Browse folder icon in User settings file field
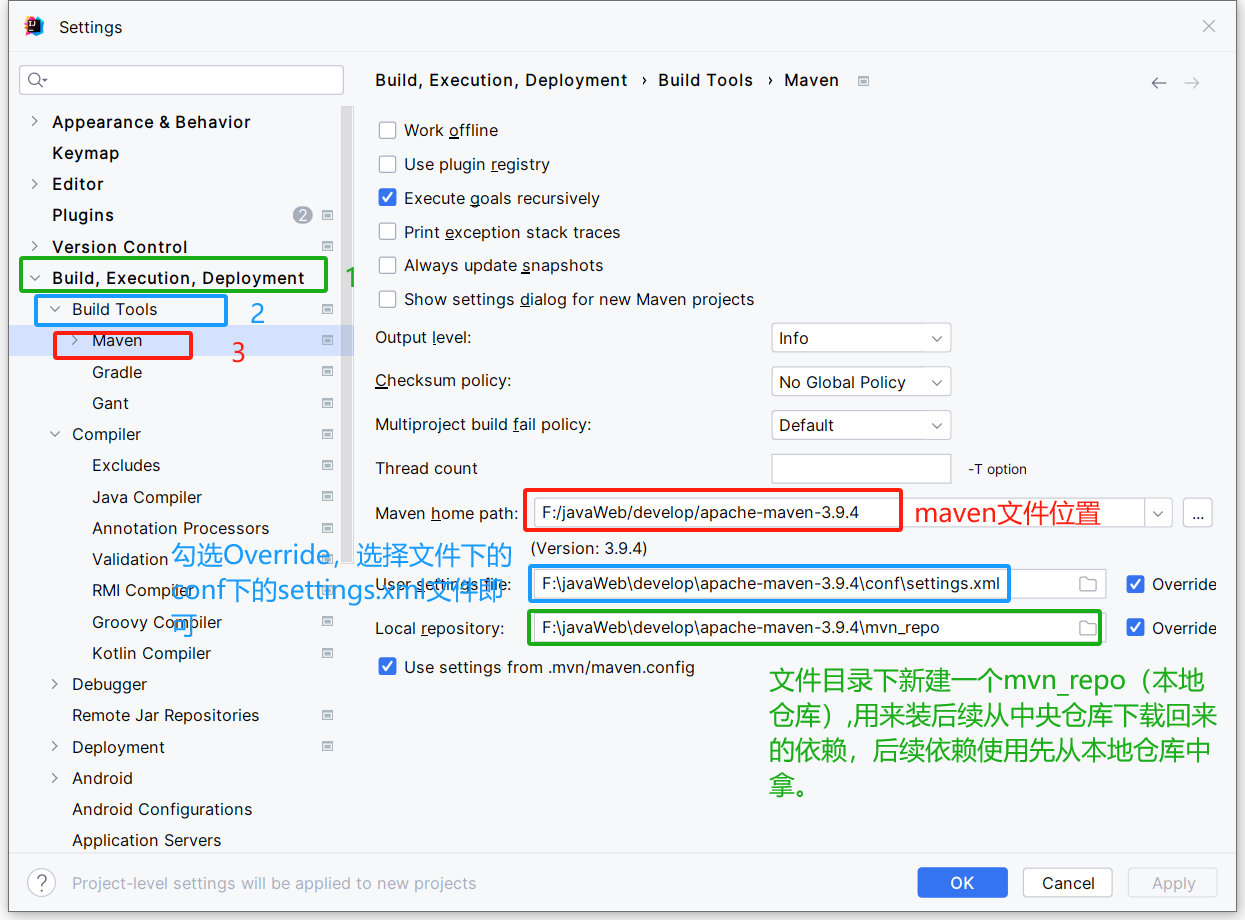 coord(1088,584)
